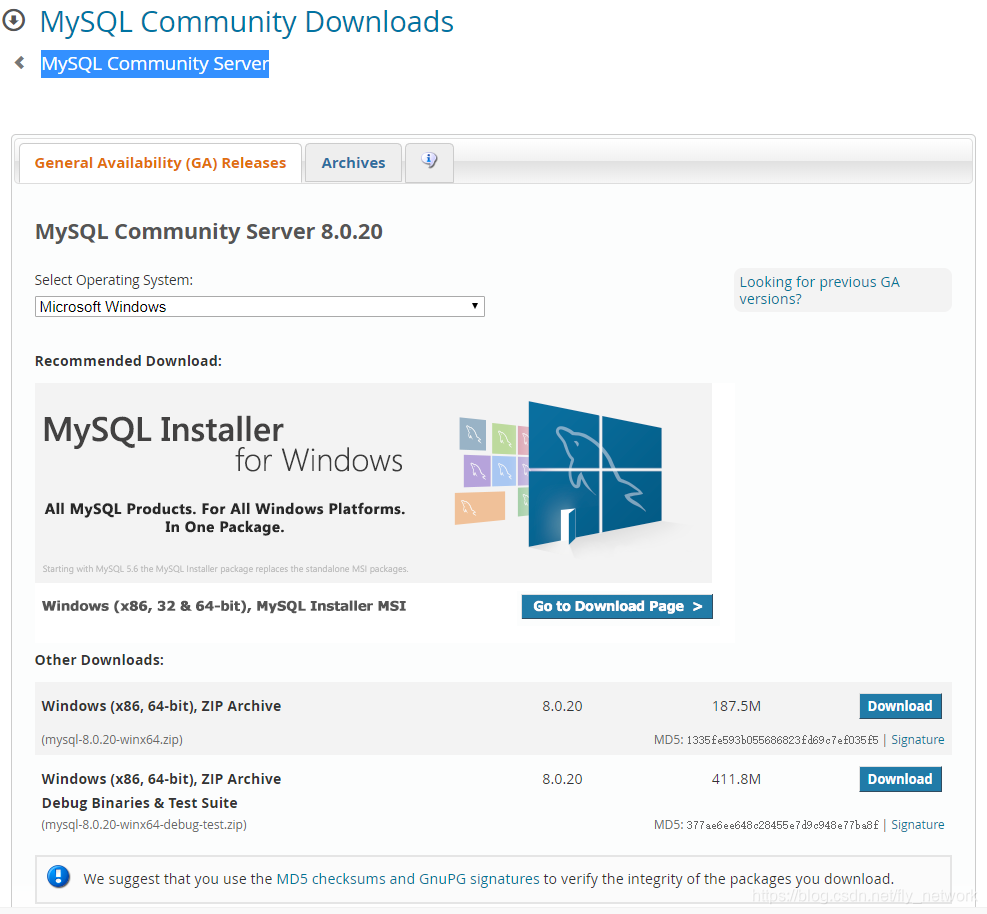This screenshot has height=914, width=987.
Task: Click the (mysql-8.0.20-winx64-debug-test.zip) filename text
Action: point(144,825)
